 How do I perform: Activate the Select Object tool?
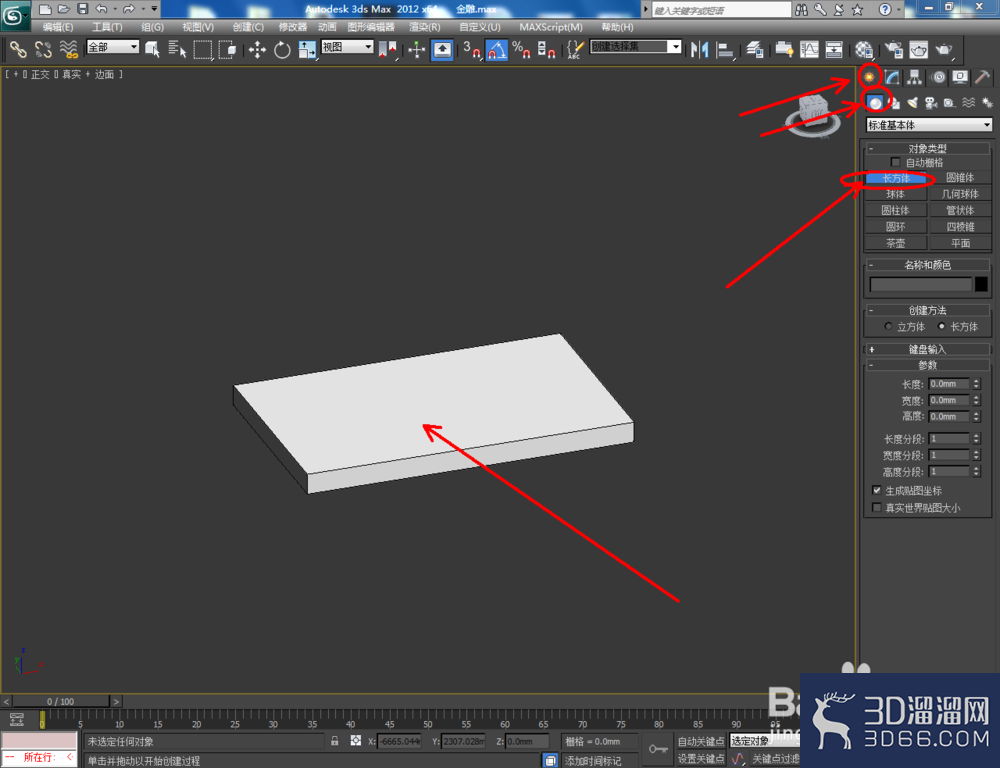coord(152,49)
